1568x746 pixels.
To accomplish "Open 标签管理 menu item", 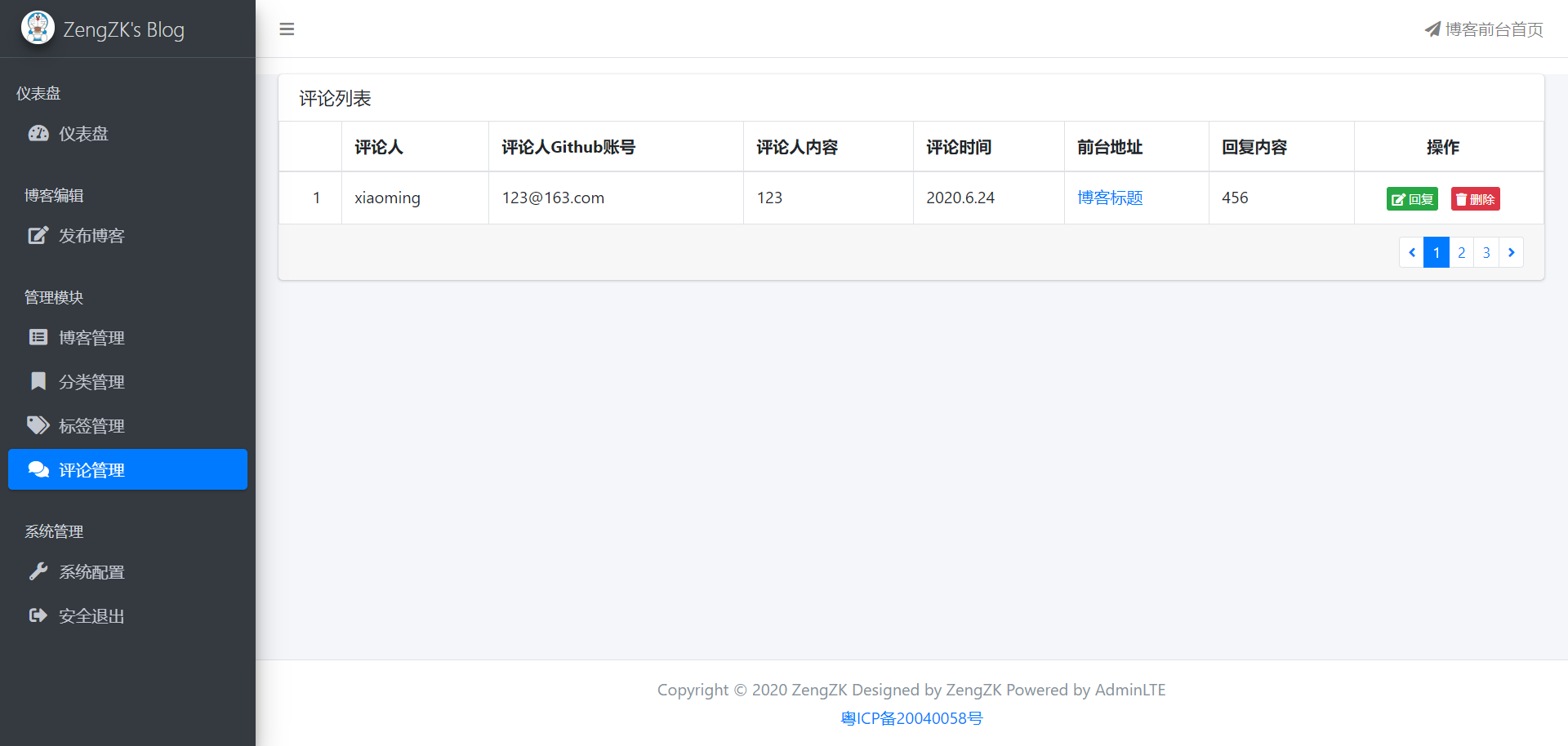I will pyautogui.click(x=127, y=425).
